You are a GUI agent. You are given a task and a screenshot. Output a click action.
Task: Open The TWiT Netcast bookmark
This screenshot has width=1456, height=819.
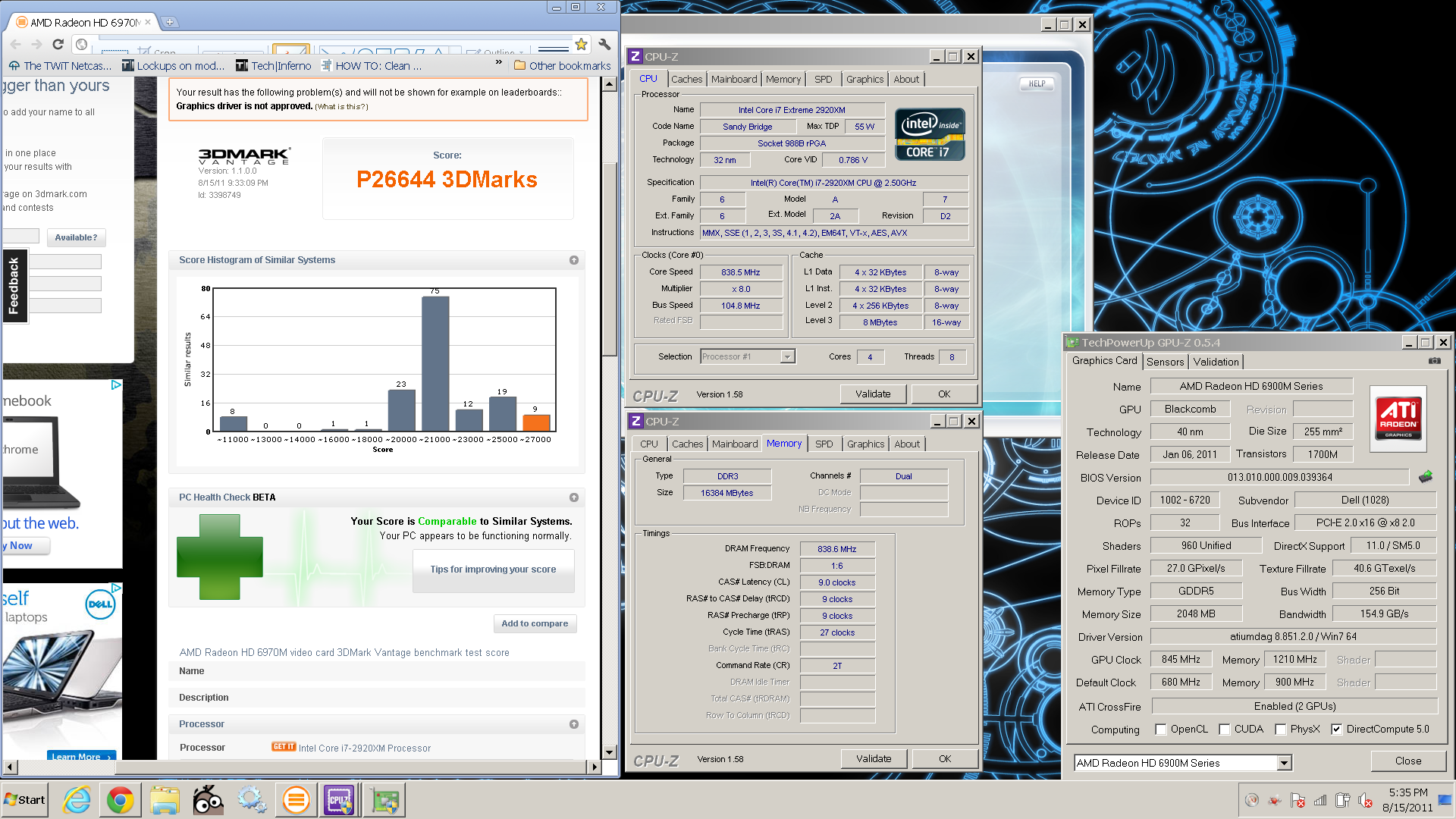[60, 66]
